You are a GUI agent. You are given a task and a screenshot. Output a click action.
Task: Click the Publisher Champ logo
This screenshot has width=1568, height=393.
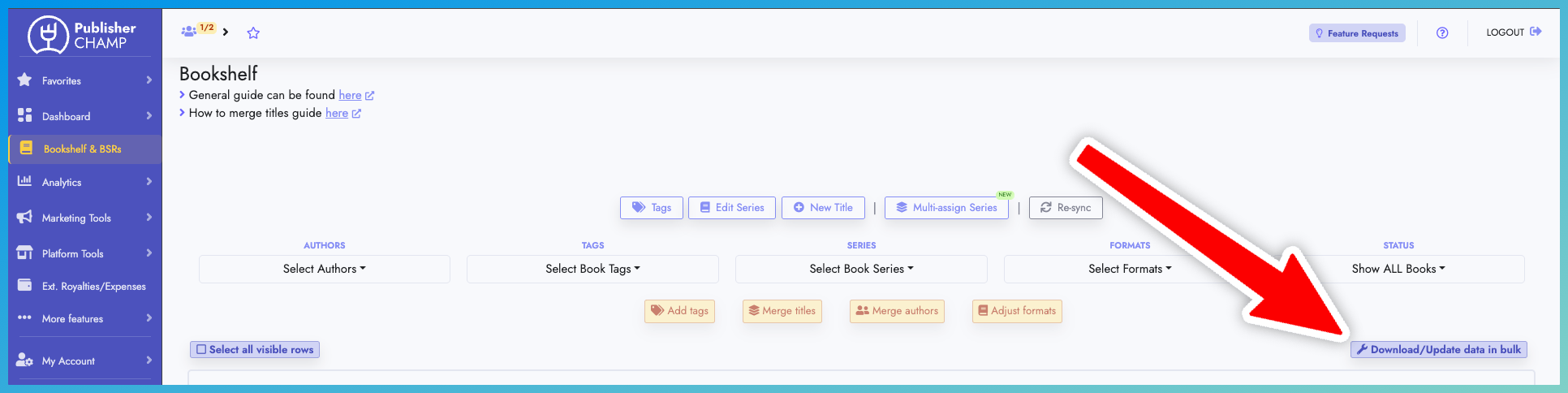pyautogui.click(x=81, y=35)
